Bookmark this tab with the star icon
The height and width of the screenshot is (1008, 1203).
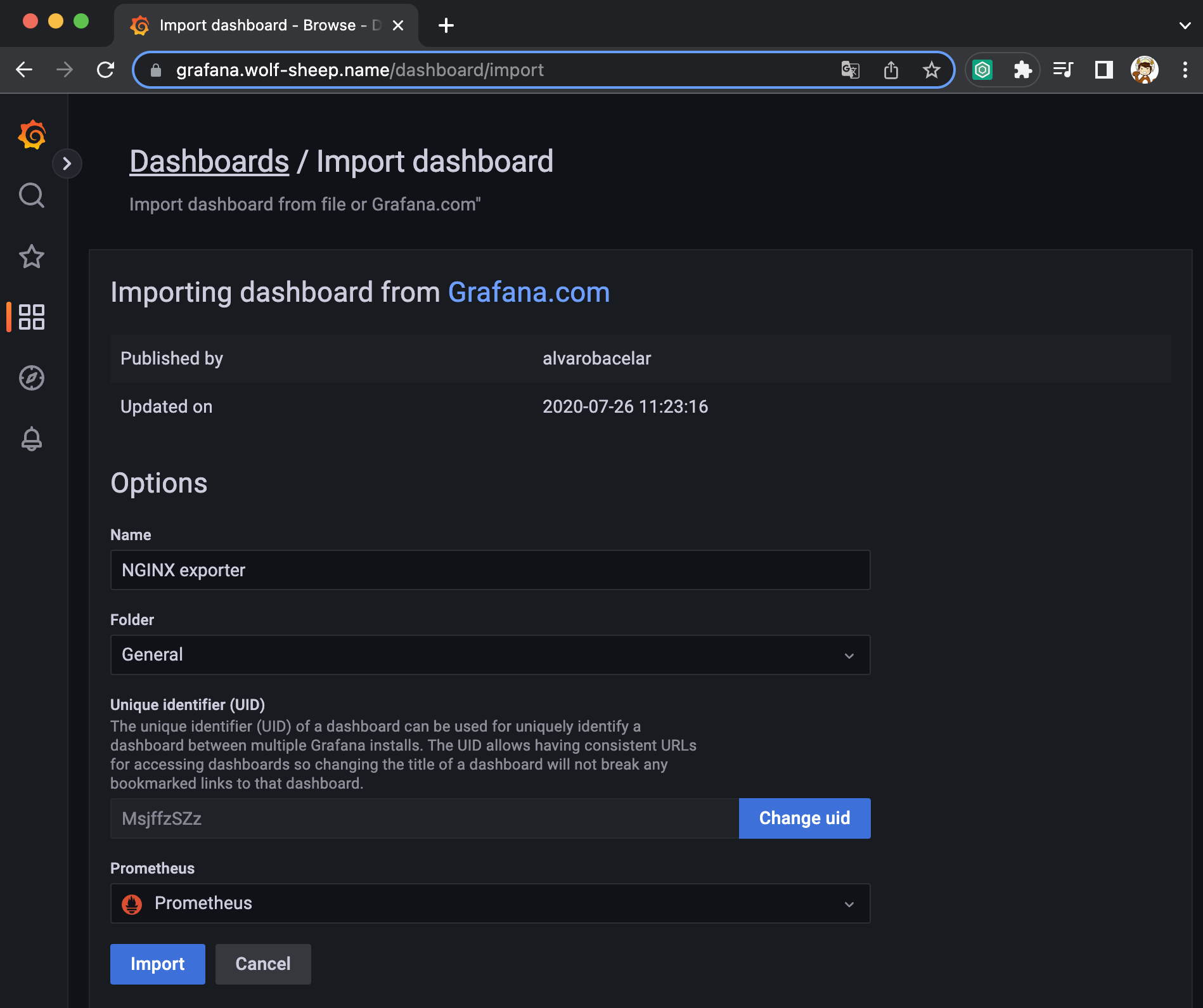point(931,70)
